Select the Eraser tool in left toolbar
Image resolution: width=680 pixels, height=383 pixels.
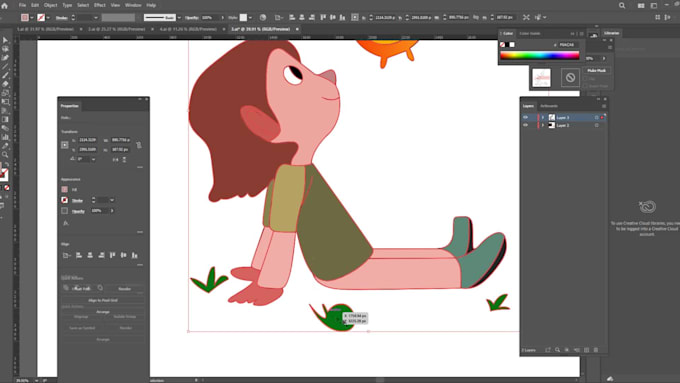(5, 84)
